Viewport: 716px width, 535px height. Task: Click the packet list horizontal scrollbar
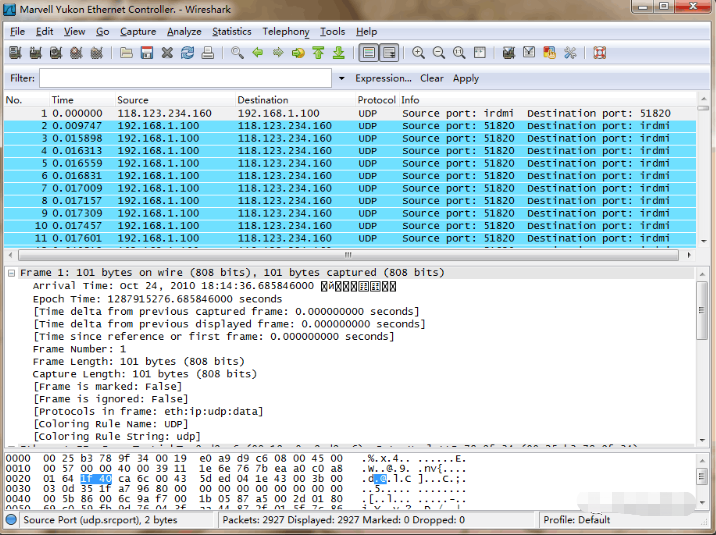[x=348, y=255]
